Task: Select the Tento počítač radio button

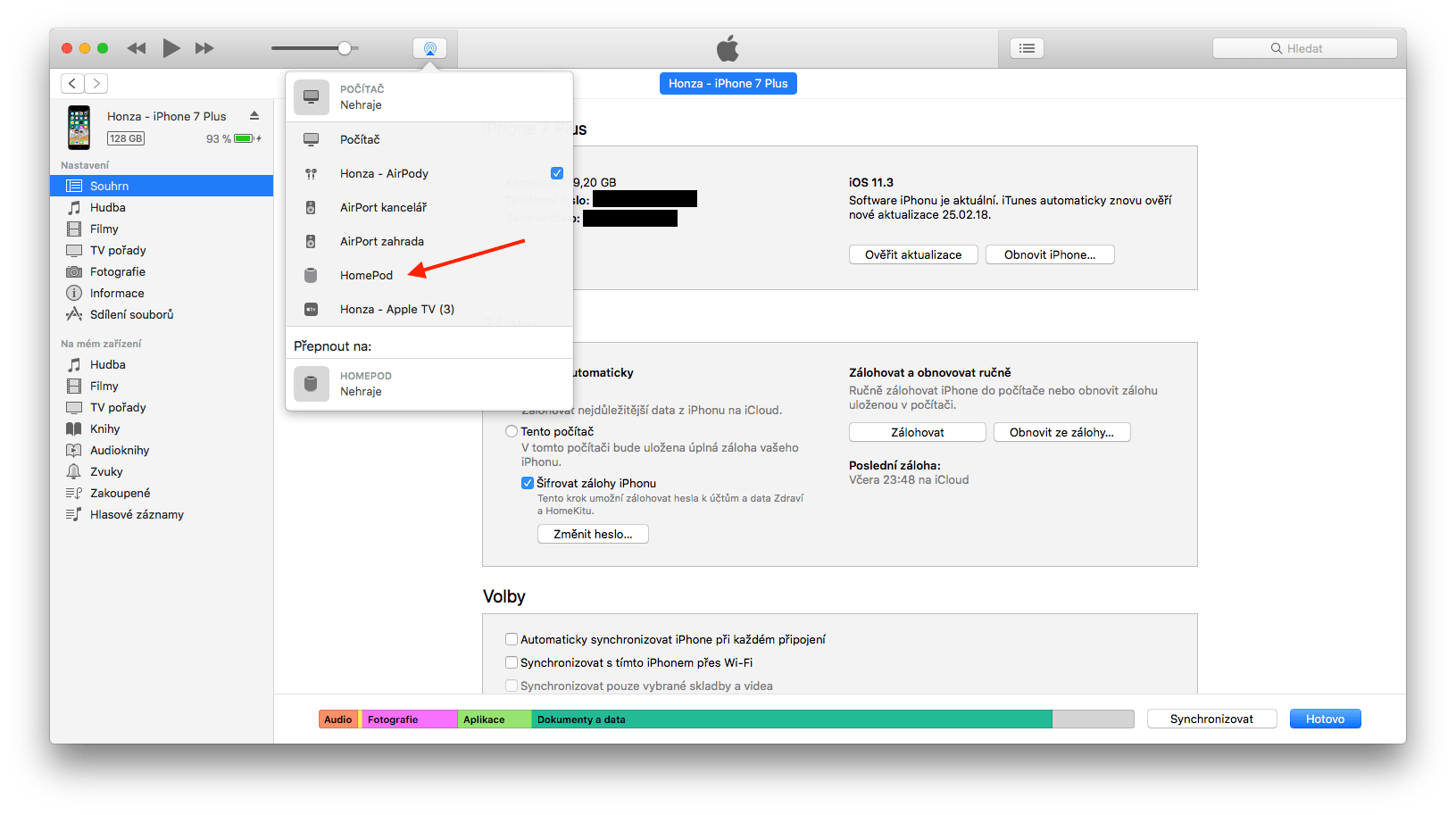Action: point(512,431)
